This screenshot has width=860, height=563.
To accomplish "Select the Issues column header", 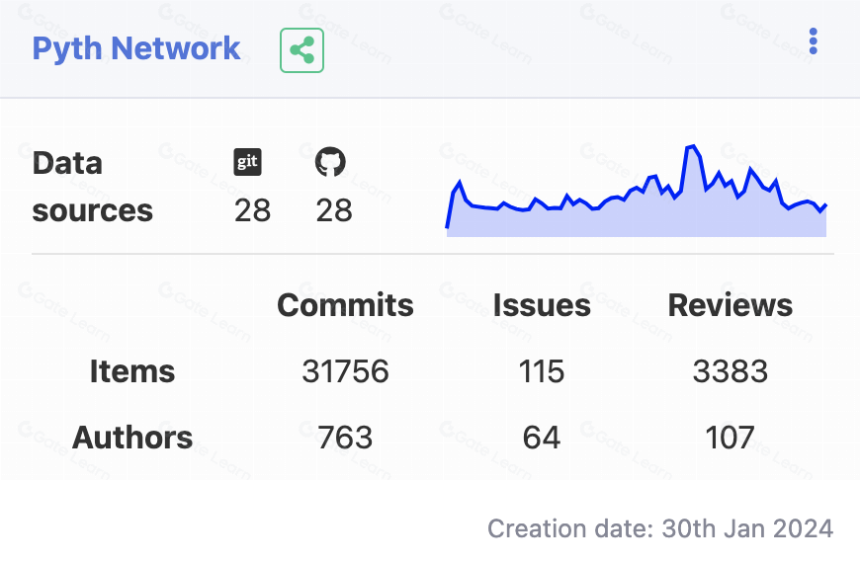I will coord(541,305).
